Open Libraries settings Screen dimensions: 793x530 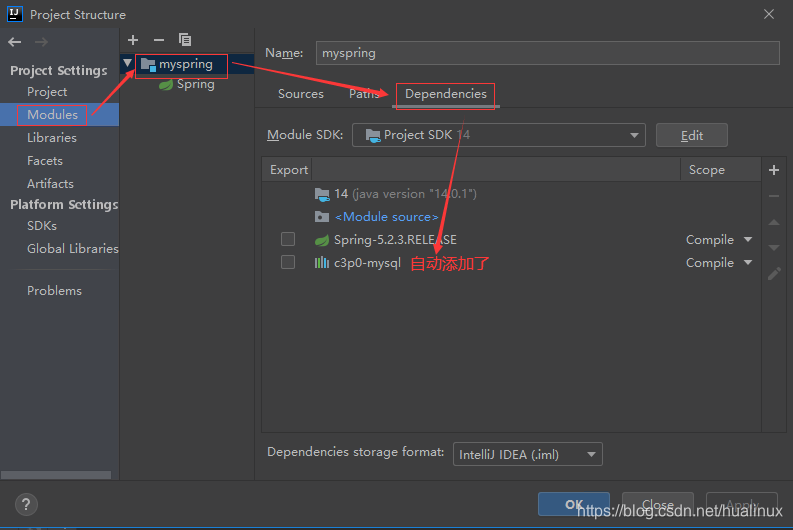pyautogui.click(x=52, y=138)
